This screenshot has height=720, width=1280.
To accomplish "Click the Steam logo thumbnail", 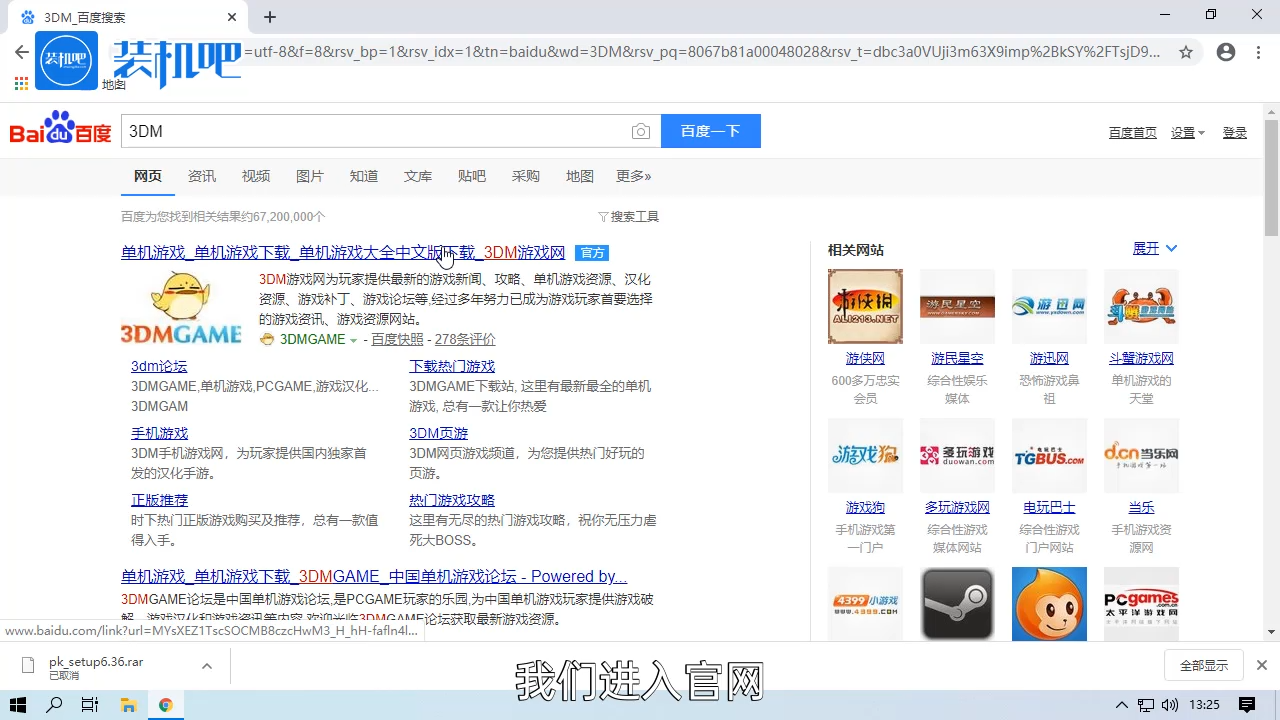I will click(957, 604).
